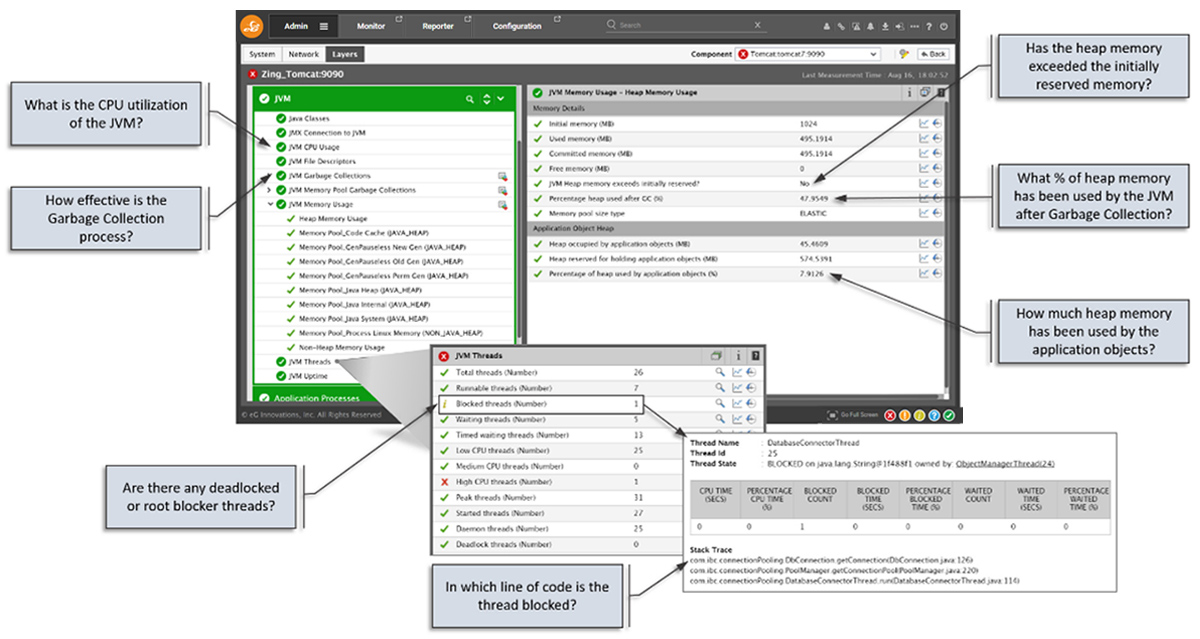1200x639 pixels.
Task: Open the Monitor menu
Action: point(371,26)
